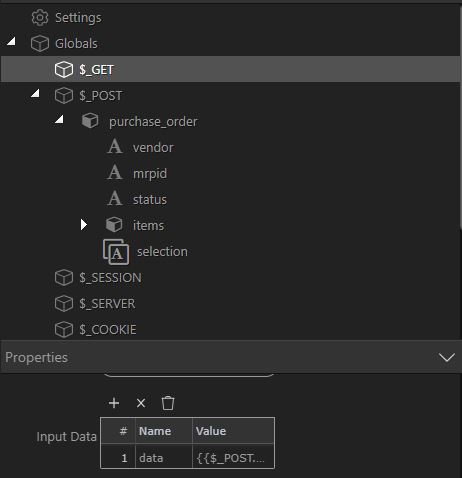The height and width of the screenshot is (478, 462).
Task: Add a new Input Data row
Action: coord(114,403)
